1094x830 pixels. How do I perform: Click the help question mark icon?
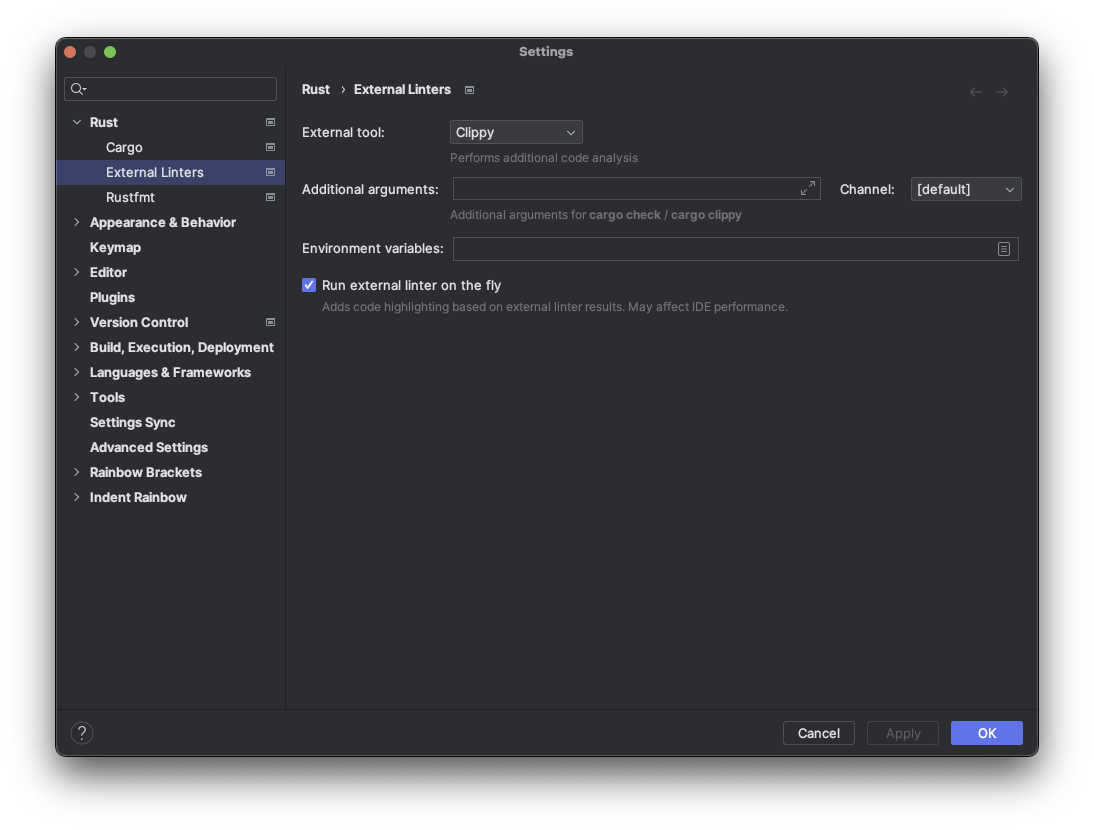point(82,733)
